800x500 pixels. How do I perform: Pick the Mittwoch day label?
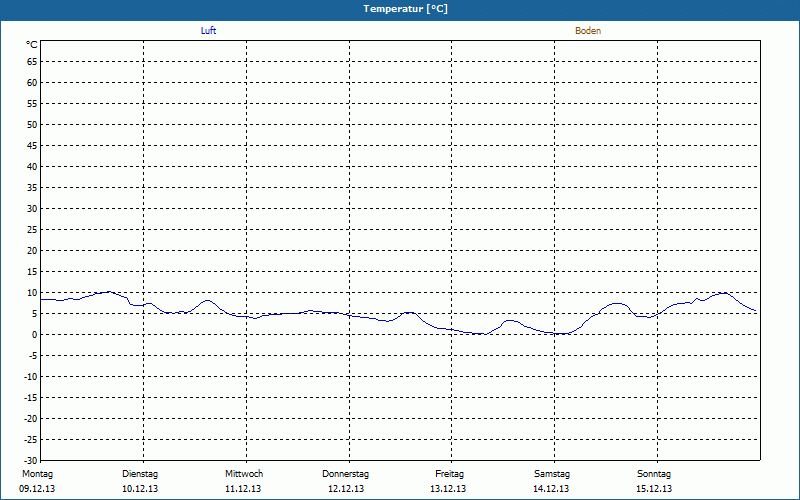point(244,473)
